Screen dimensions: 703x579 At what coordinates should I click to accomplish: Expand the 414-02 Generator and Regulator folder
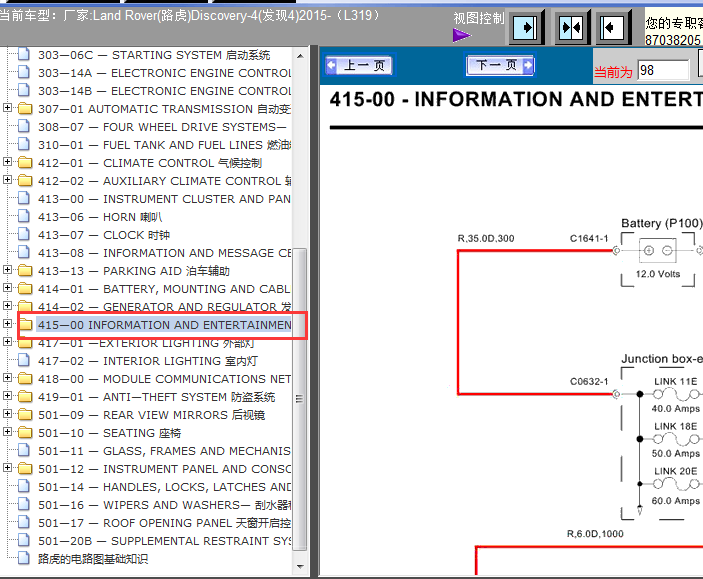7,305
